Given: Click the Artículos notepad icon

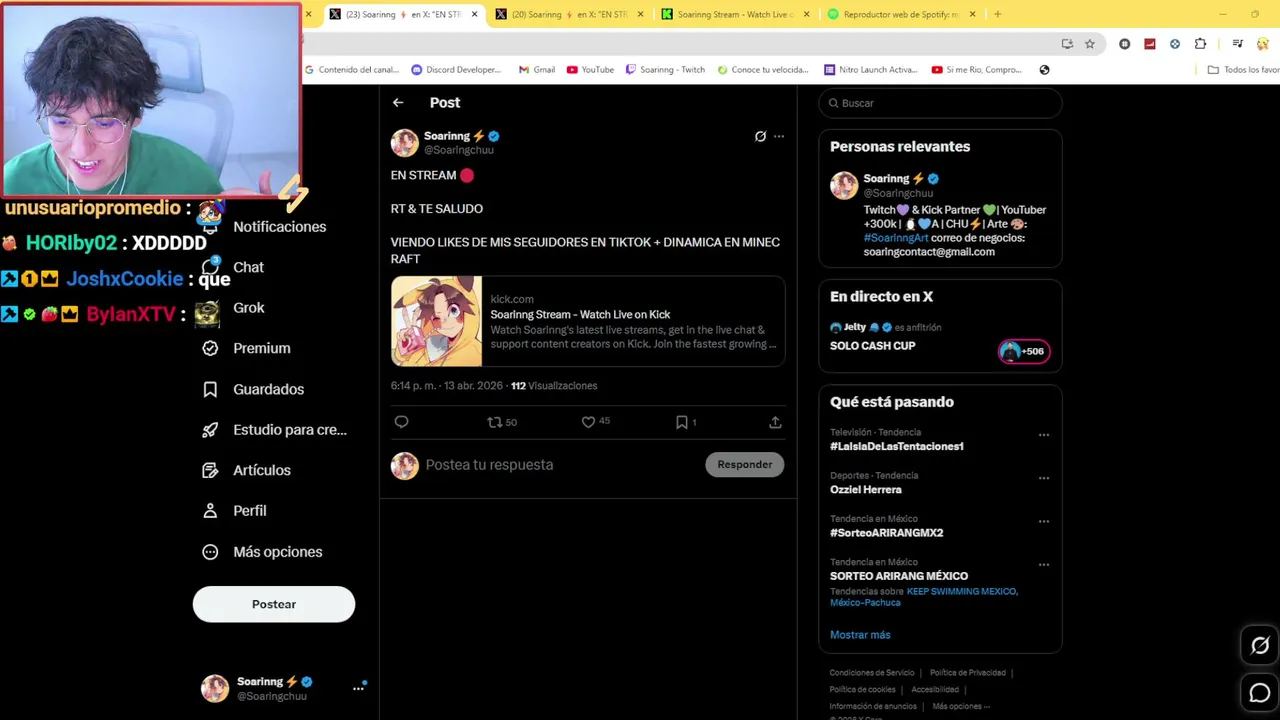Looking at the screenshot, I should pyautogui.click(x=210, y=470).
